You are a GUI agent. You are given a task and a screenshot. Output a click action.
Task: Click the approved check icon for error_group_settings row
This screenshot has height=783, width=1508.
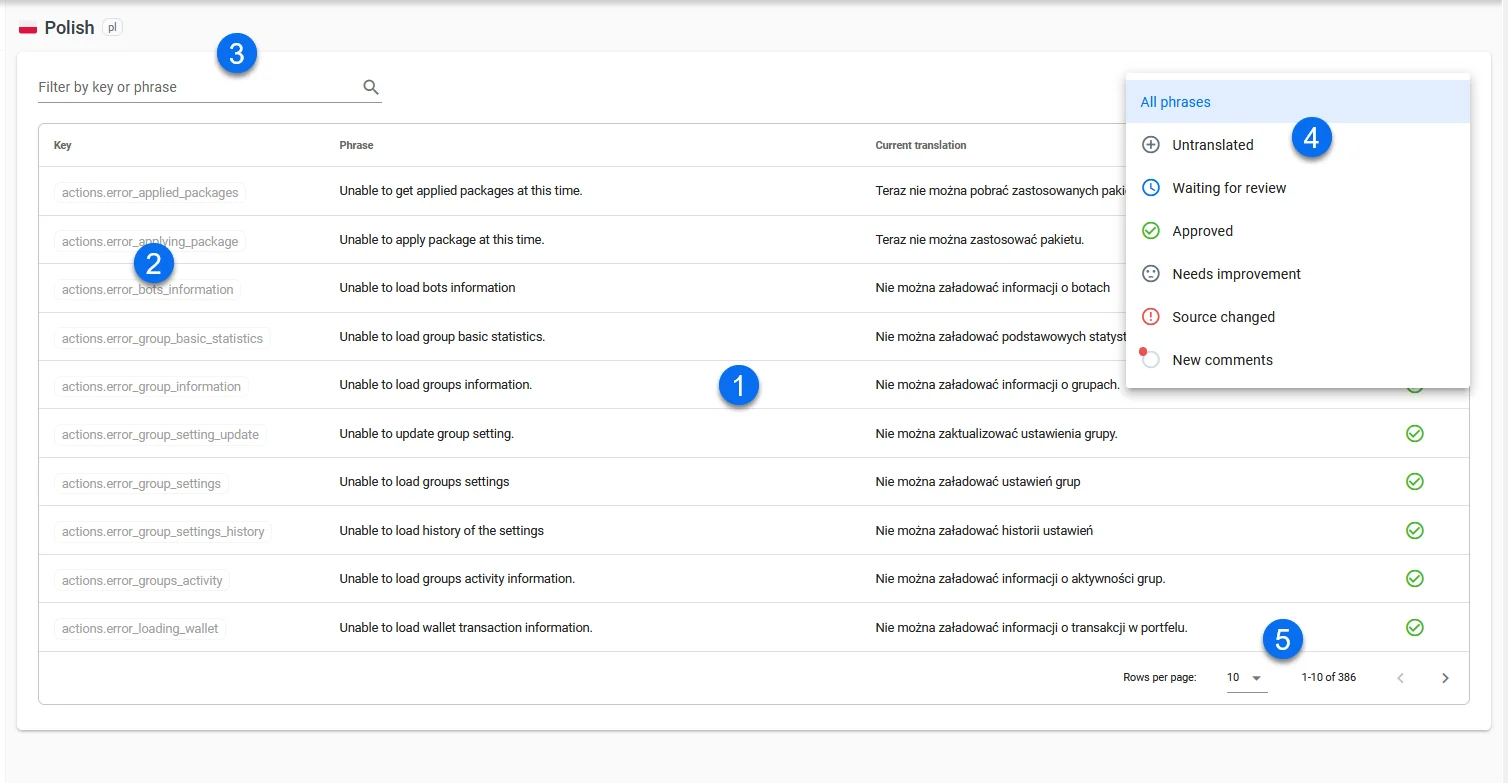click(x=1415, y=482)
